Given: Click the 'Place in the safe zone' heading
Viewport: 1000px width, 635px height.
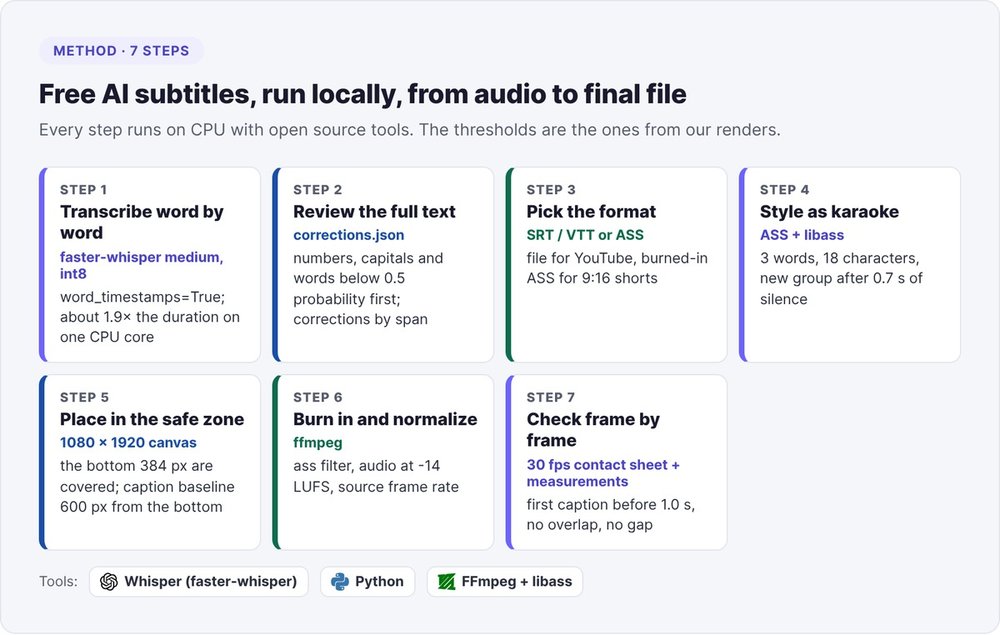Looking at the screenshot, I should [152, 419].
